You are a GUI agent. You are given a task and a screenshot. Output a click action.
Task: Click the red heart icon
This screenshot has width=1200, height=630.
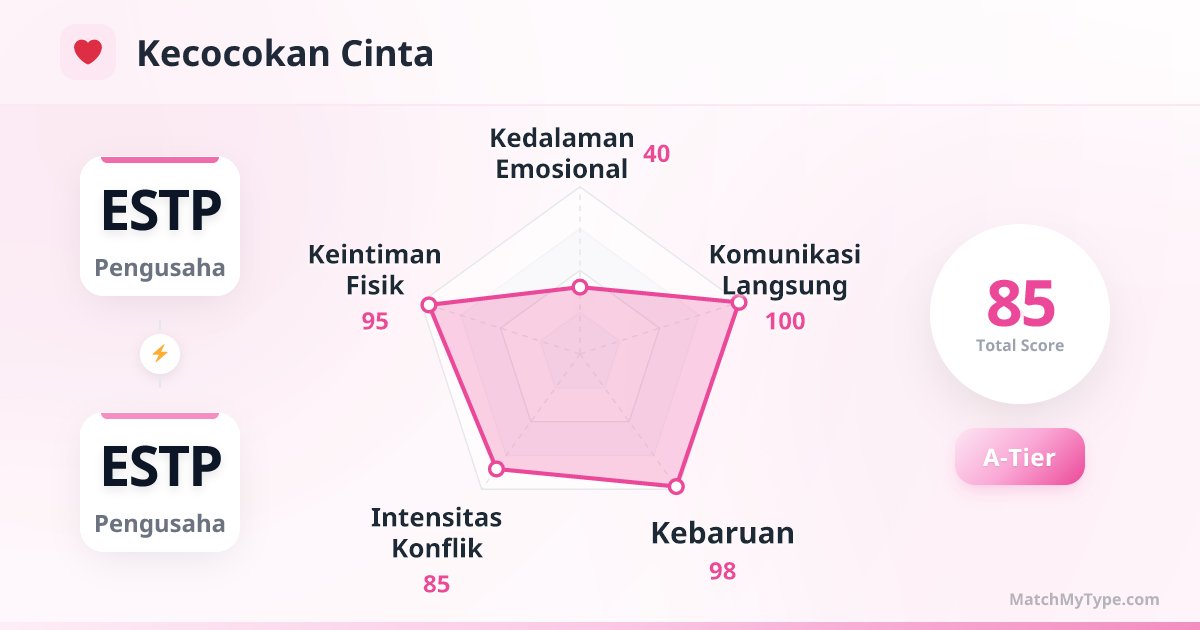point(88,52)
